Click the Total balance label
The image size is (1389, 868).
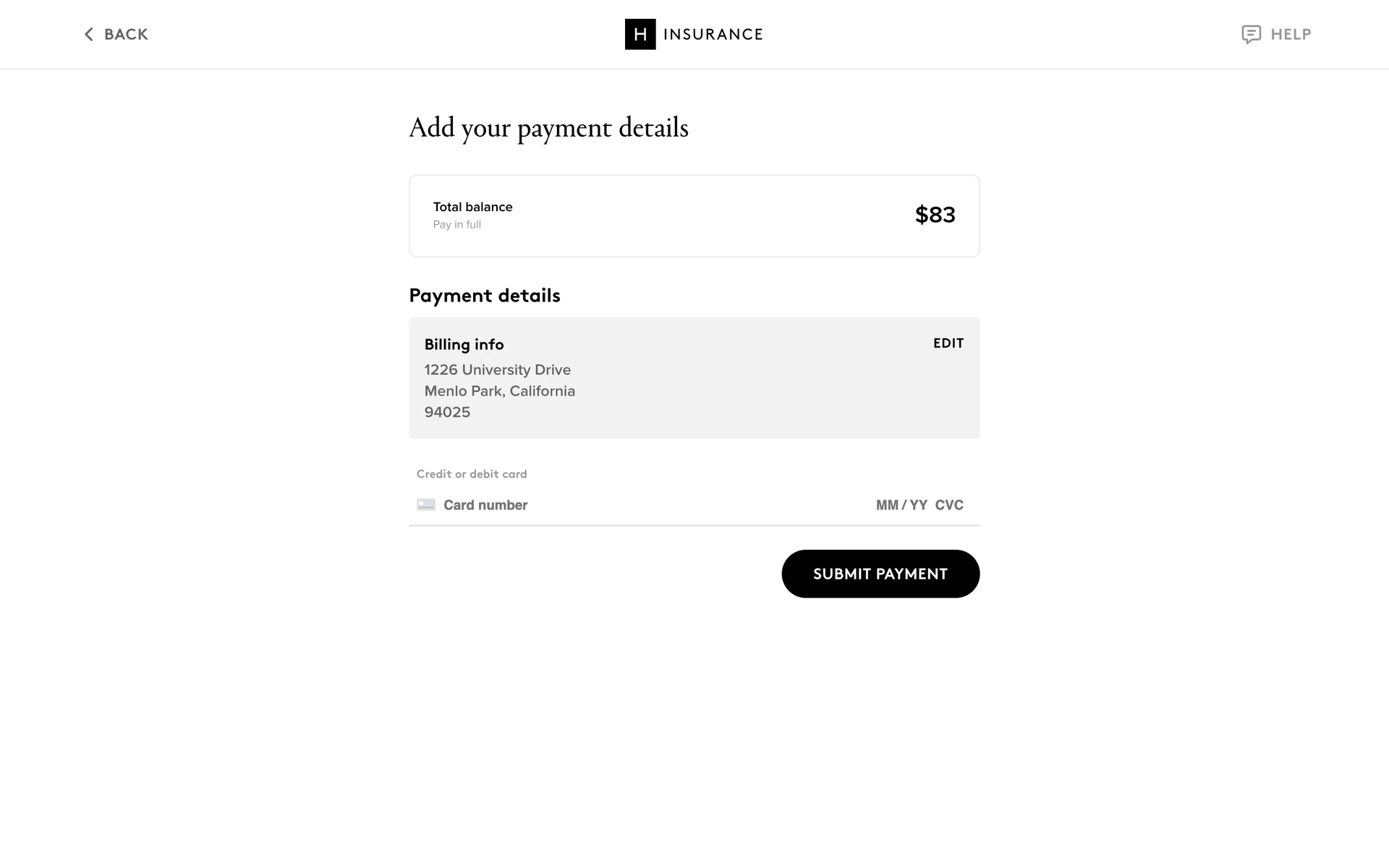(x=472, y=207)
